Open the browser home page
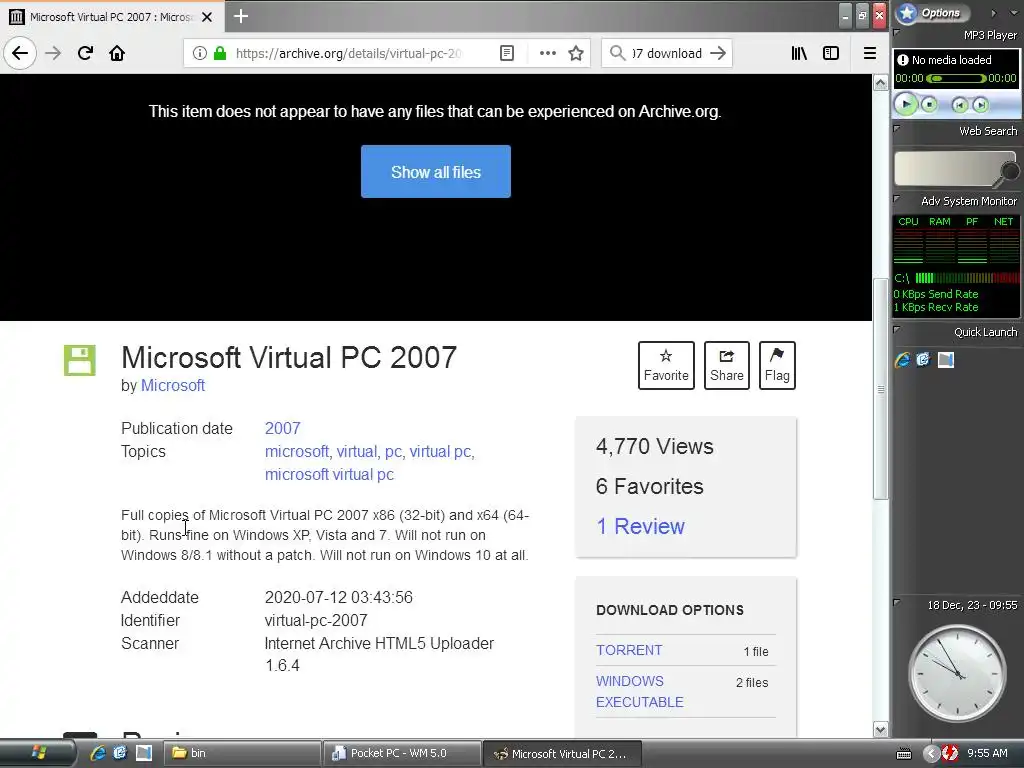1024x768 pixels. pos(117,53)
